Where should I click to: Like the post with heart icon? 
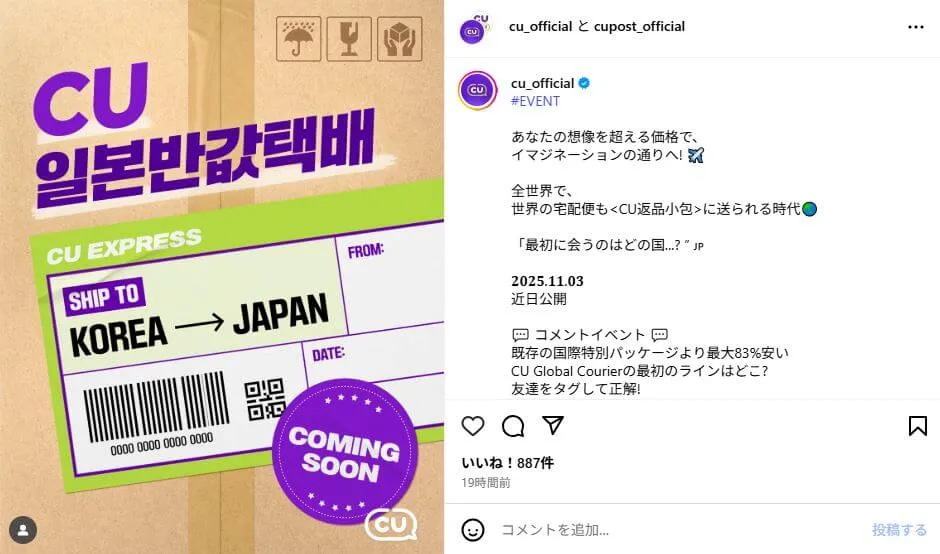click(x=472, y=426)
